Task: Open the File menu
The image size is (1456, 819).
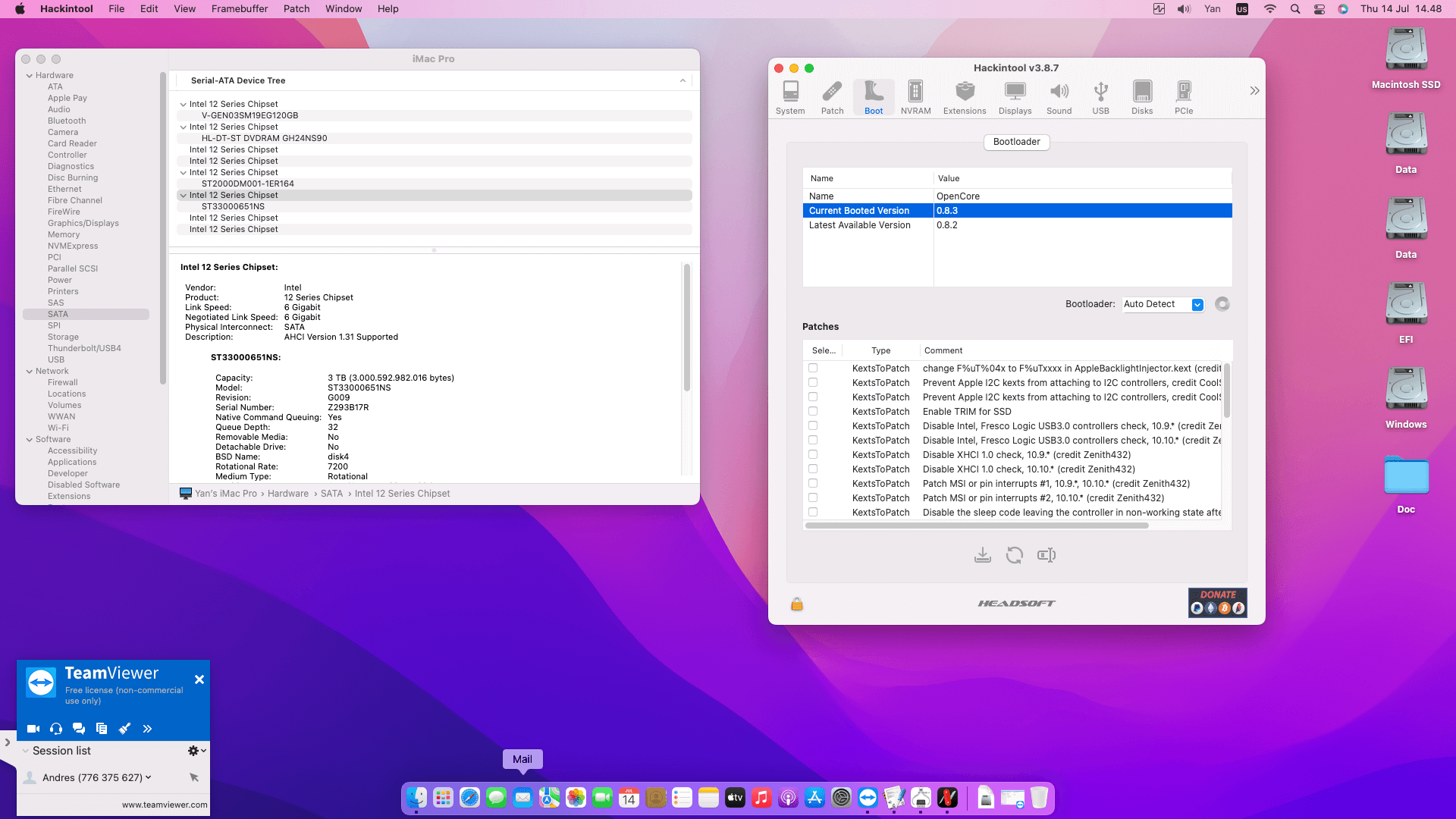Action: point(117,9)
